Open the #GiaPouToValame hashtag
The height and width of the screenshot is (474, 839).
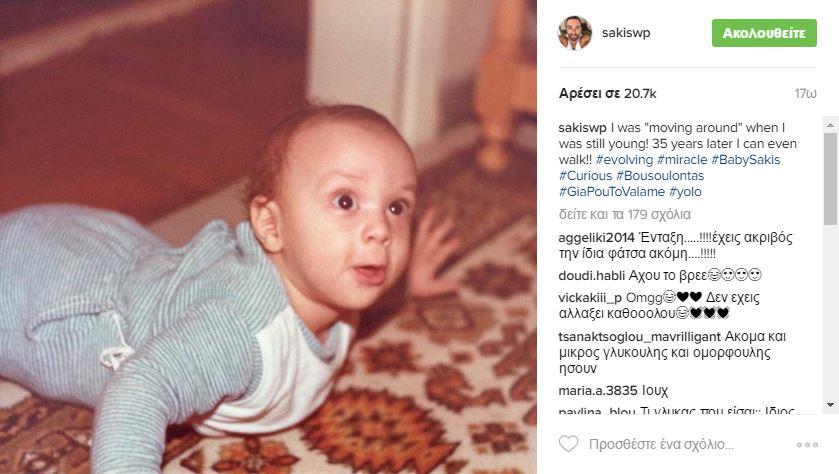pyautogui.click(x=612, y=192)
